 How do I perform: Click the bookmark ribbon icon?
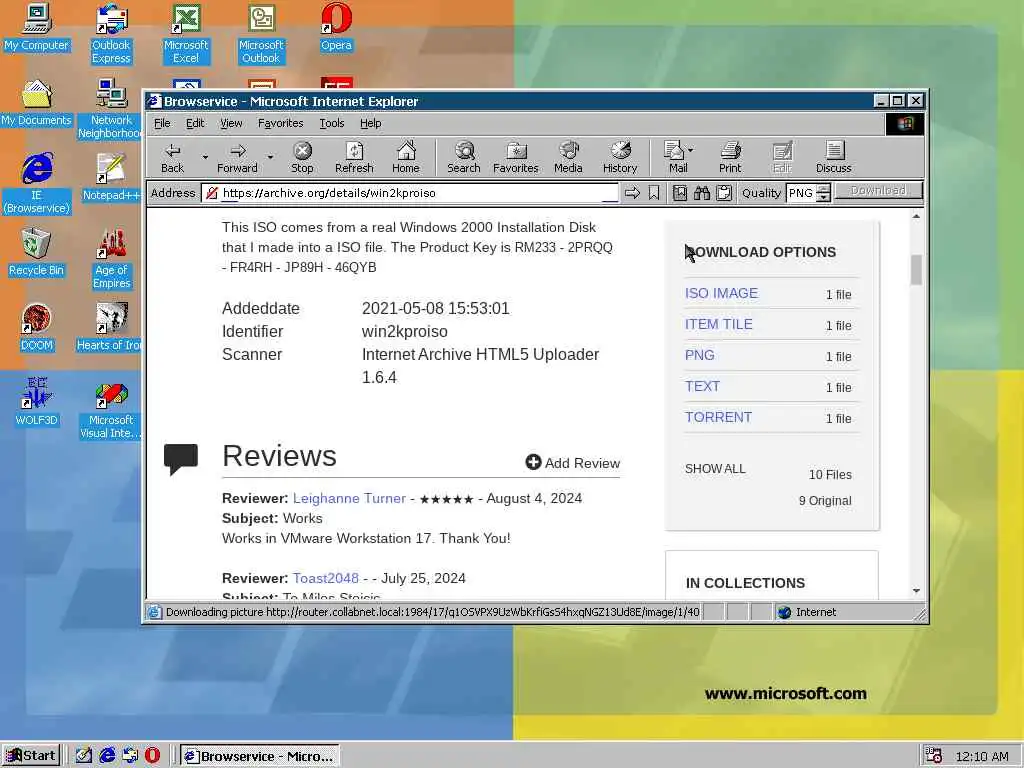click(x=654, y=193)
